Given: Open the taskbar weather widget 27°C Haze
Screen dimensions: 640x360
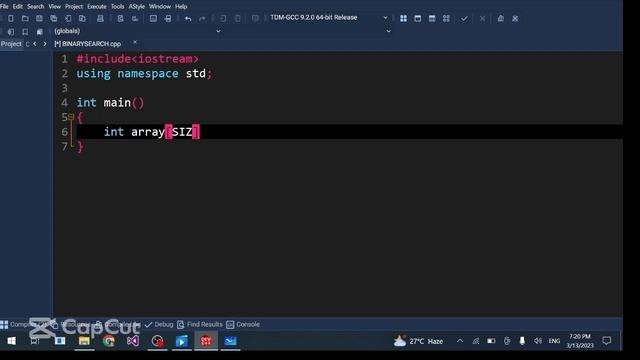Looking at the screenshot, I should [x=418, y=341].
